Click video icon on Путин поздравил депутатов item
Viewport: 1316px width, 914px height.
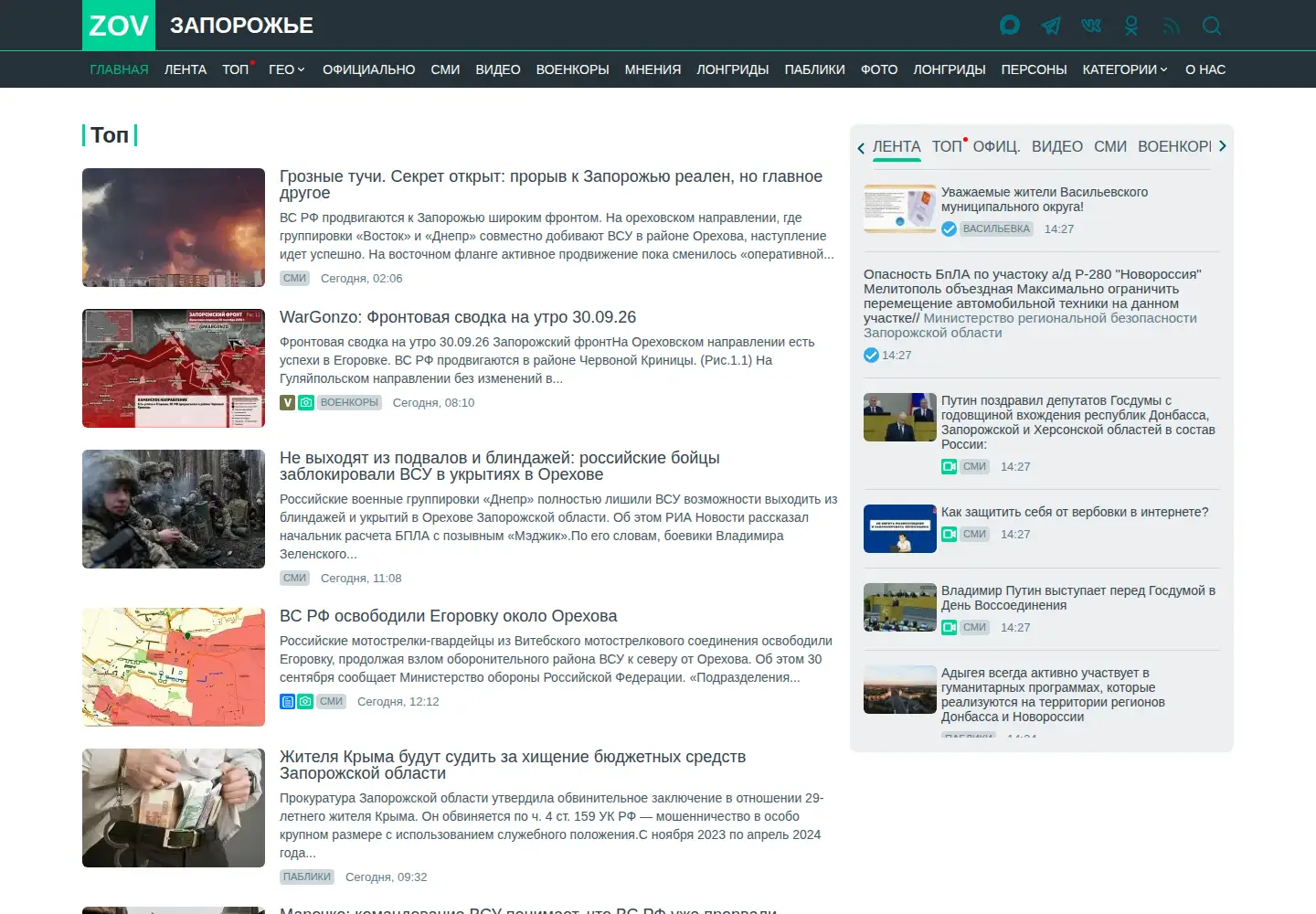point(949,466)
